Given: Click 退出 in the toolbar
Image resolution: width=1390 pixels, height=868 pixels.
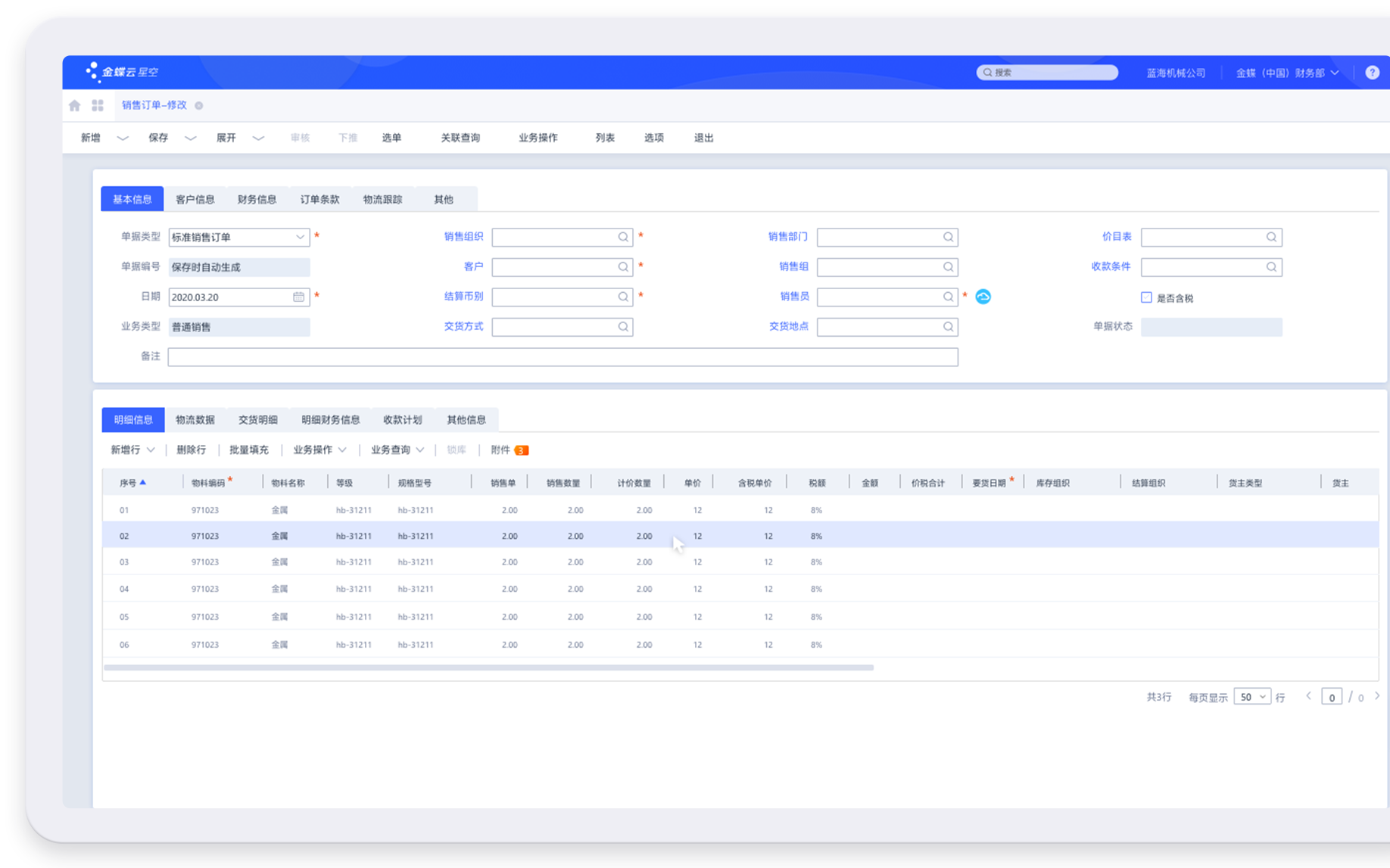Looking at the screenshot, I should pyautogui.click(x=703, y=138).
